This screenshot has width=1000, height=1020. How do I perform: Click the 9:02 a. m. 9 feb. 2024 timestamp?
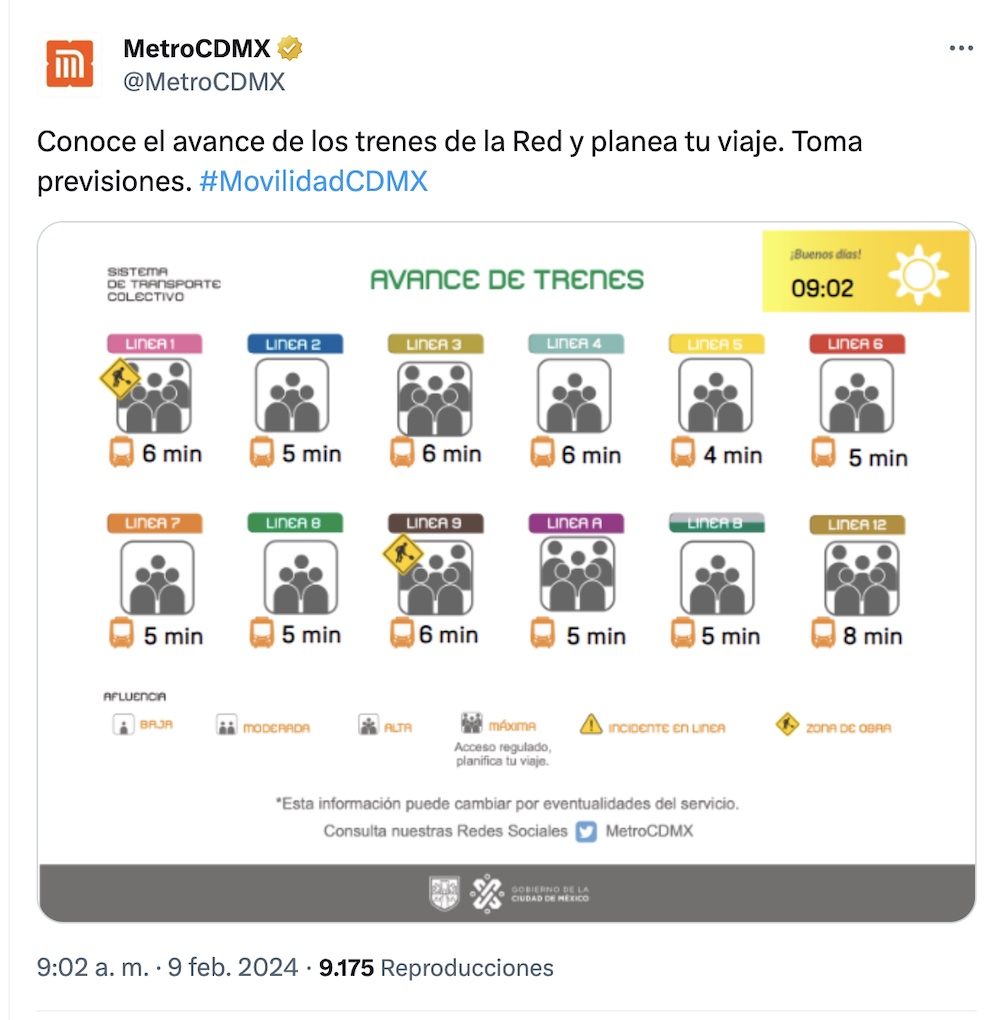pyautogui.click(x=167, y=967)
